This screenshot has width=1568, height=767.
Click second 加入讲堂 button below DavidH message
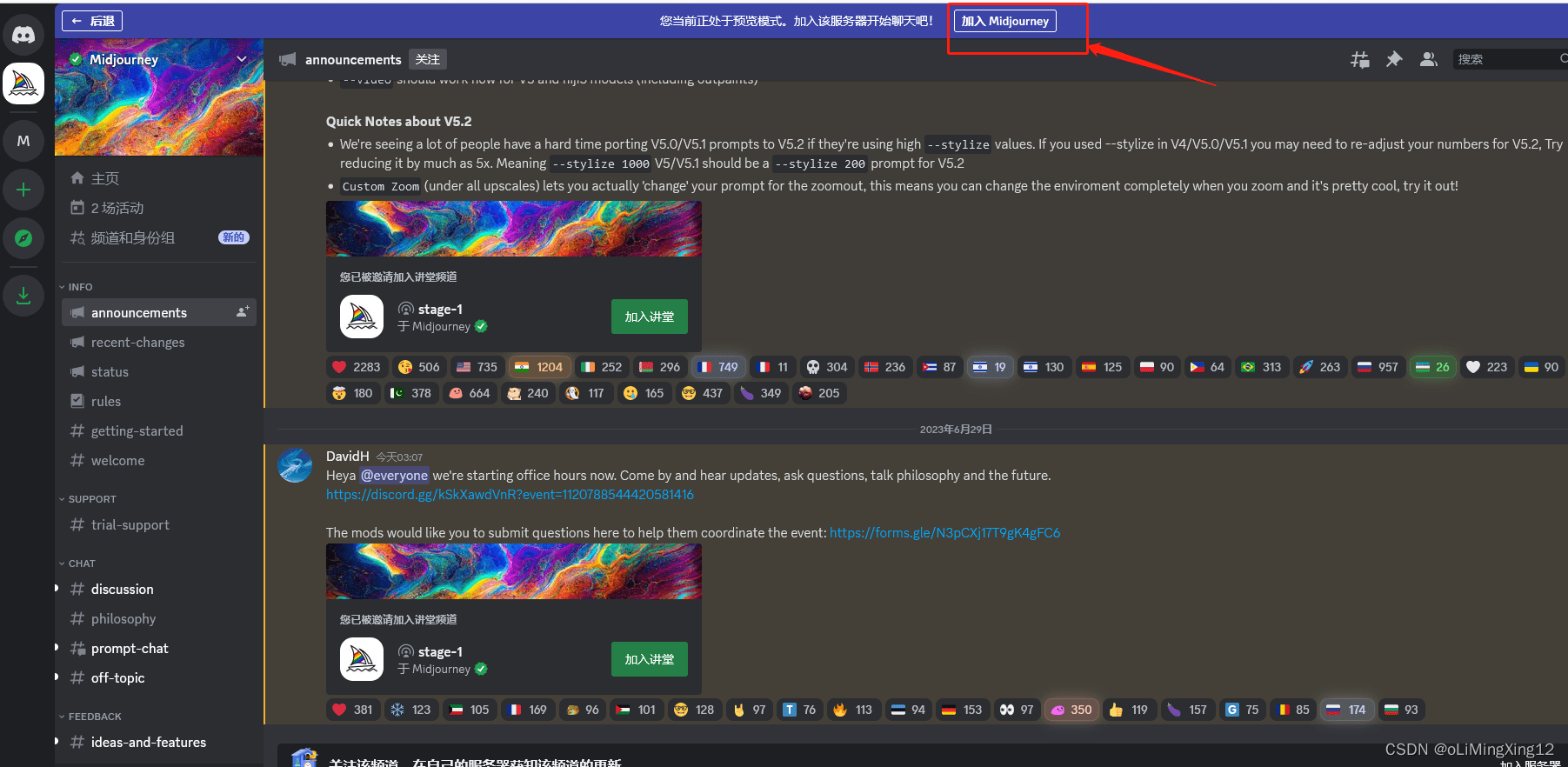click(649, 659)
